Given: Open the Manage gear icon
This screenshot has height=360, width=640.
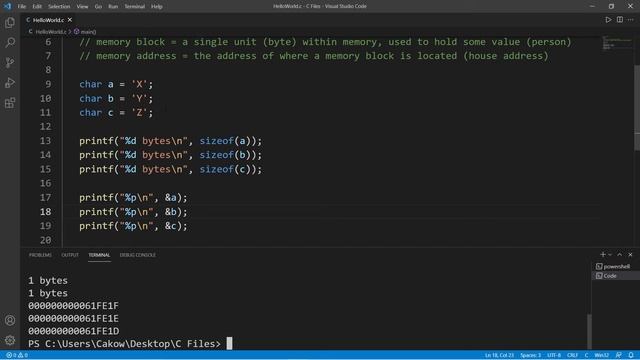Looking at the screenshot, I should point(10,340).
